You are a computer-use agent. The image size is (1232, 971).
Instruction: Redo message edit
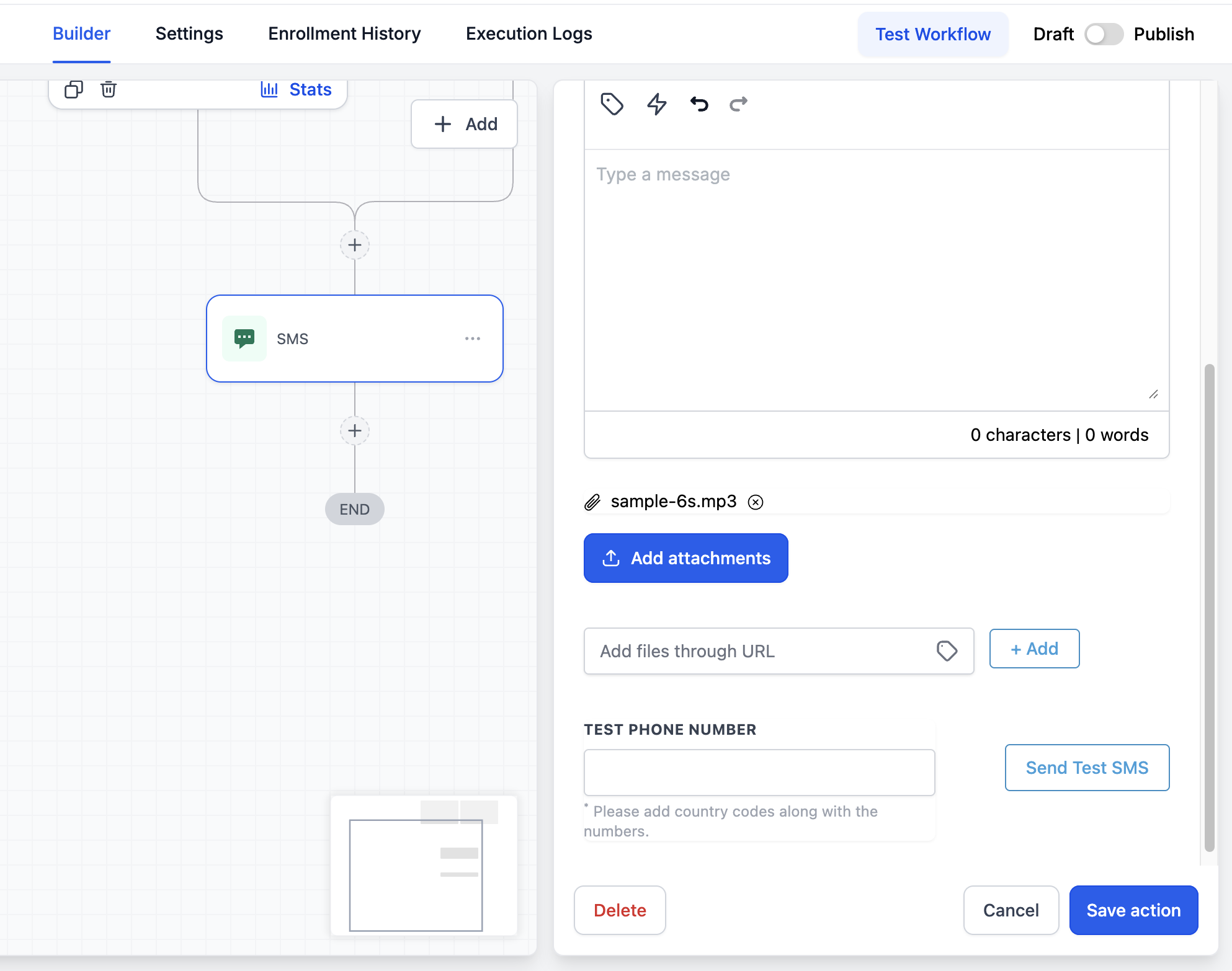pyautogui.click(x=738, y=104)
